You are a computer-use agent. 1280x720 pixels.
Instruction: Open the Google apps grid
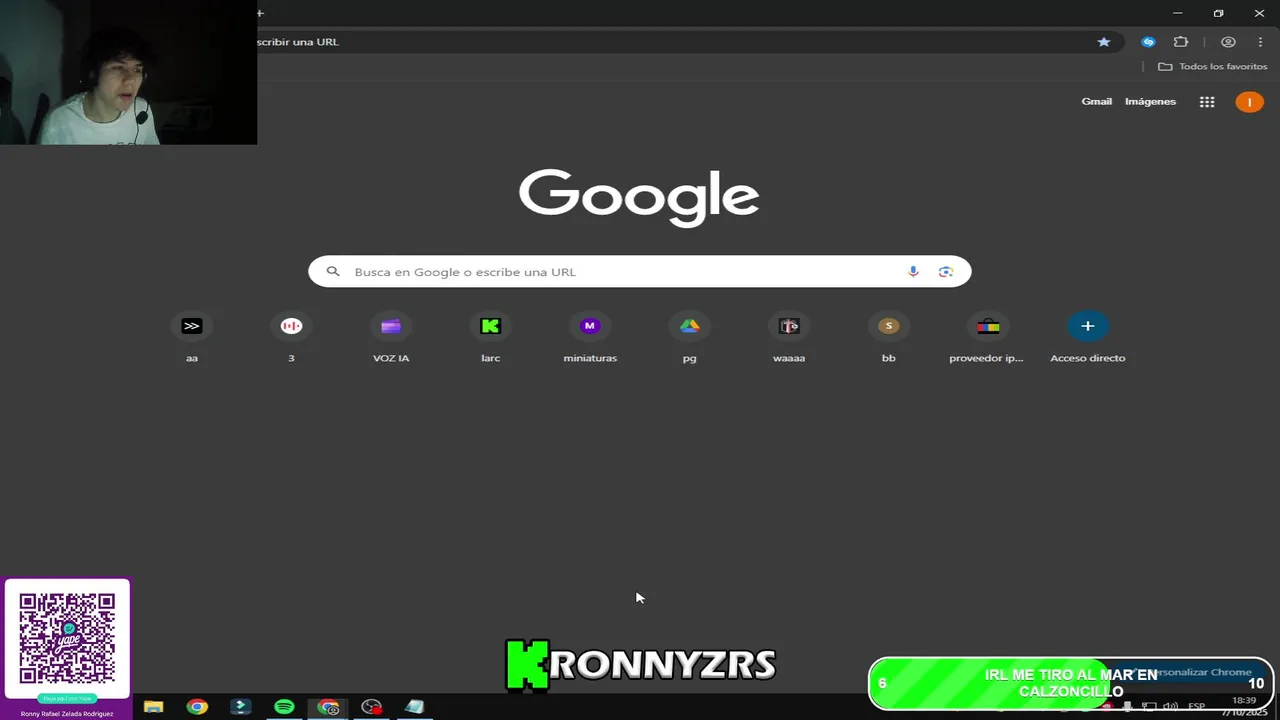(x=1207, y=102)
